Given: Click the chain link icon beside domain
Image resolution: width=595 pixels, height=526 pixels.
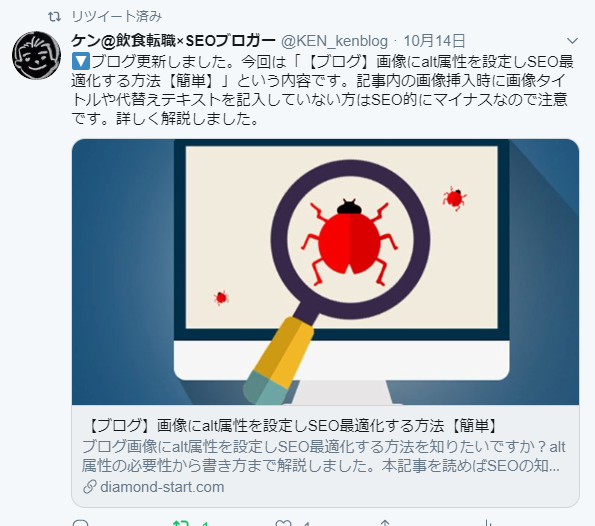Looking at the screenshot, I should (90, 487).
